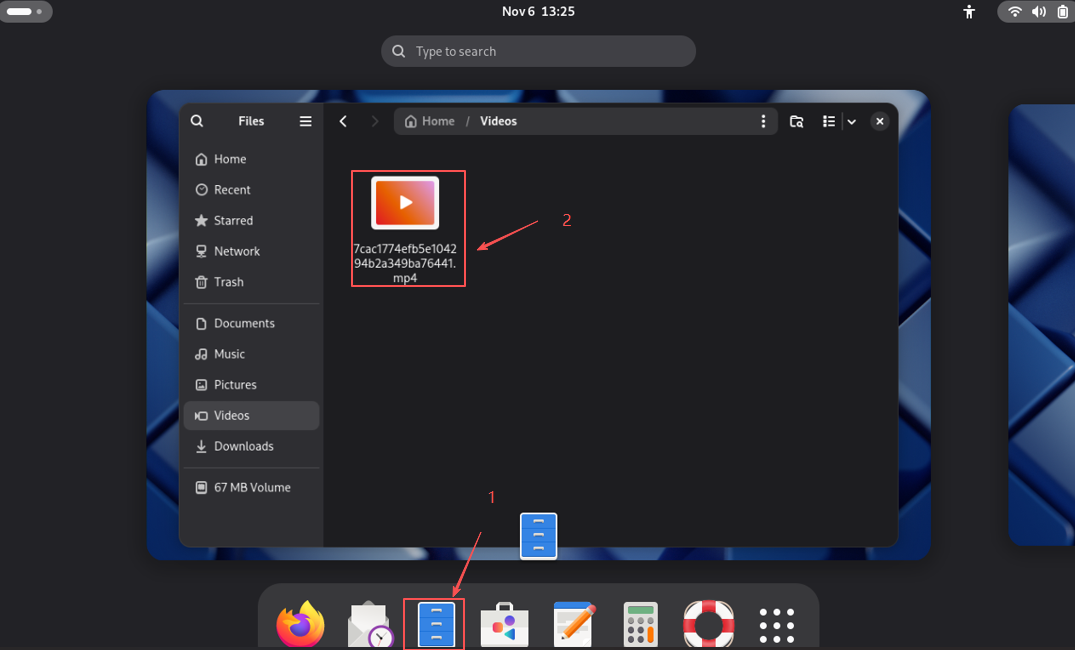Click the search everywhere folder icon
Screen dimensions: 1075x650
pyautogui.click(x=797, y=121)
